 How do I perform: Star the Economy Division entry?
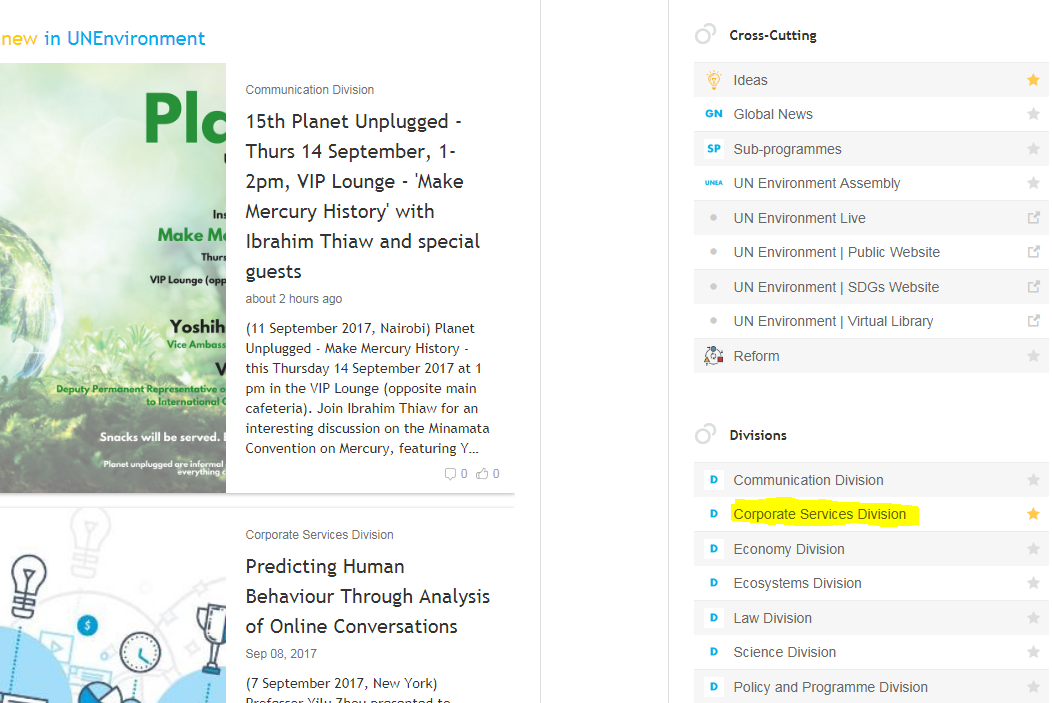1033,549
